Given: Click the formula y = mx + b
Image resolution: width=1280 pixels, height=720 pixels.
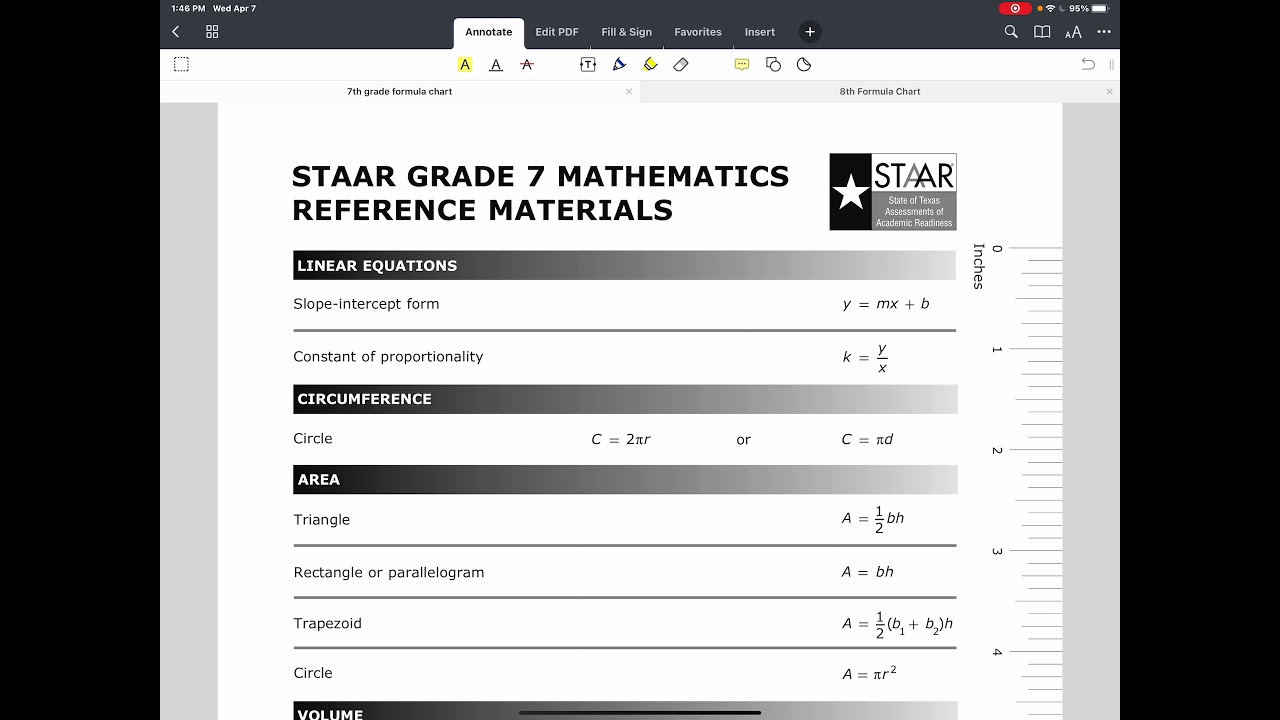Looking at the screenshot, I should pos(886,304).
